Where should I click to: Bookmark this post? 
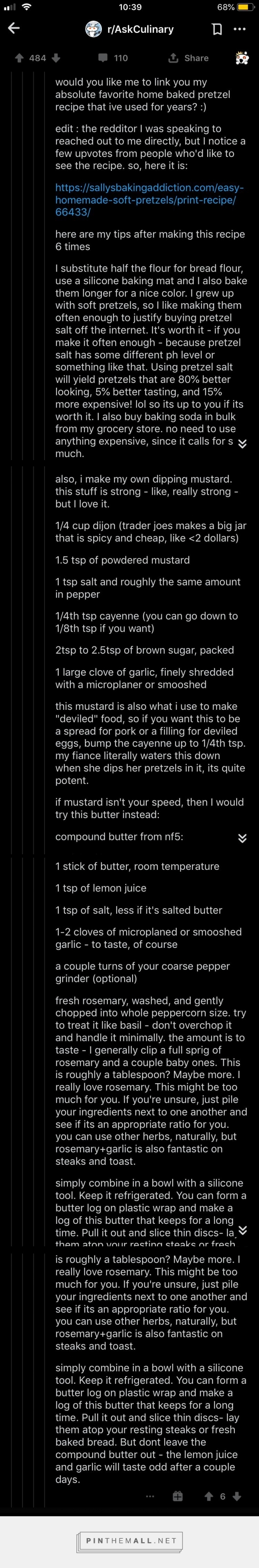click(216, 28)
